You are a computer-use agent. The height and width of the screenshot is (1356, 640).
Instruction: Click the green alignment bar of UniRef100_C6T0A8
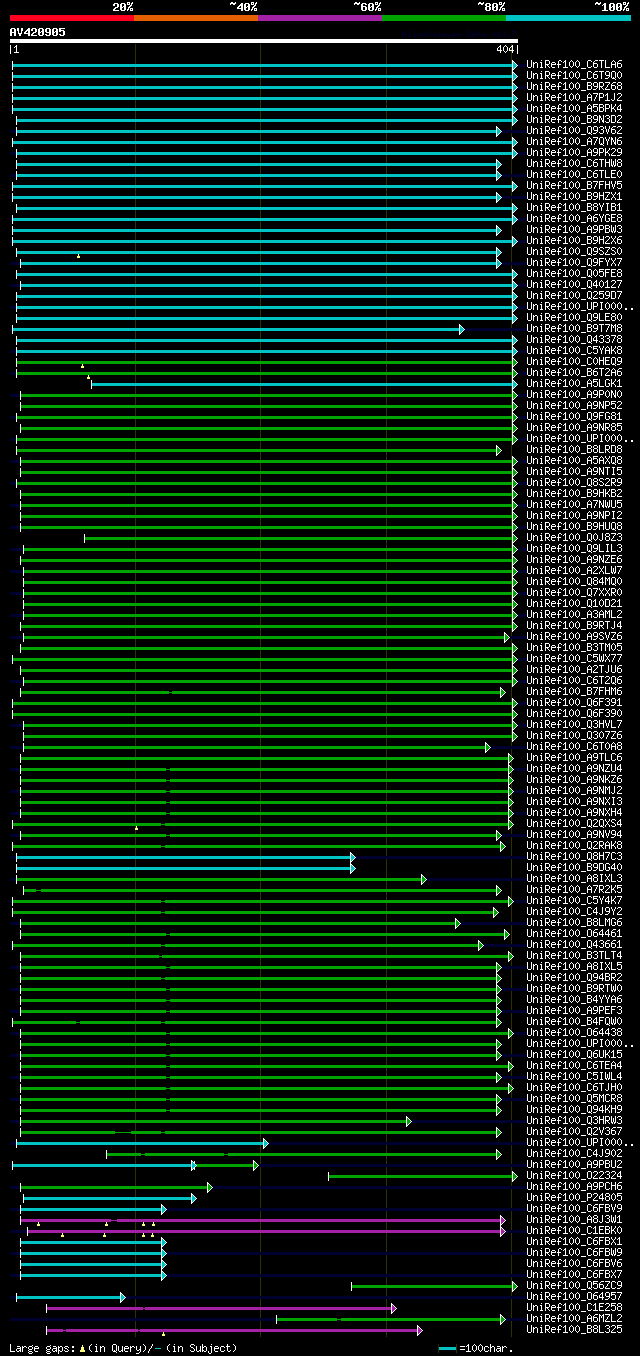(x=257, y=746)
